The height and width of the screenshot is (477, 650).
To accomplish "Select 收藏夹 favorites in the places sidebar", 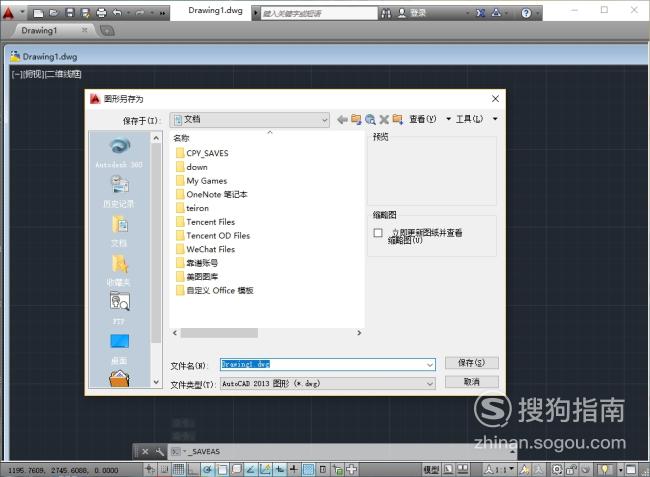I will [x=119, y=270].
